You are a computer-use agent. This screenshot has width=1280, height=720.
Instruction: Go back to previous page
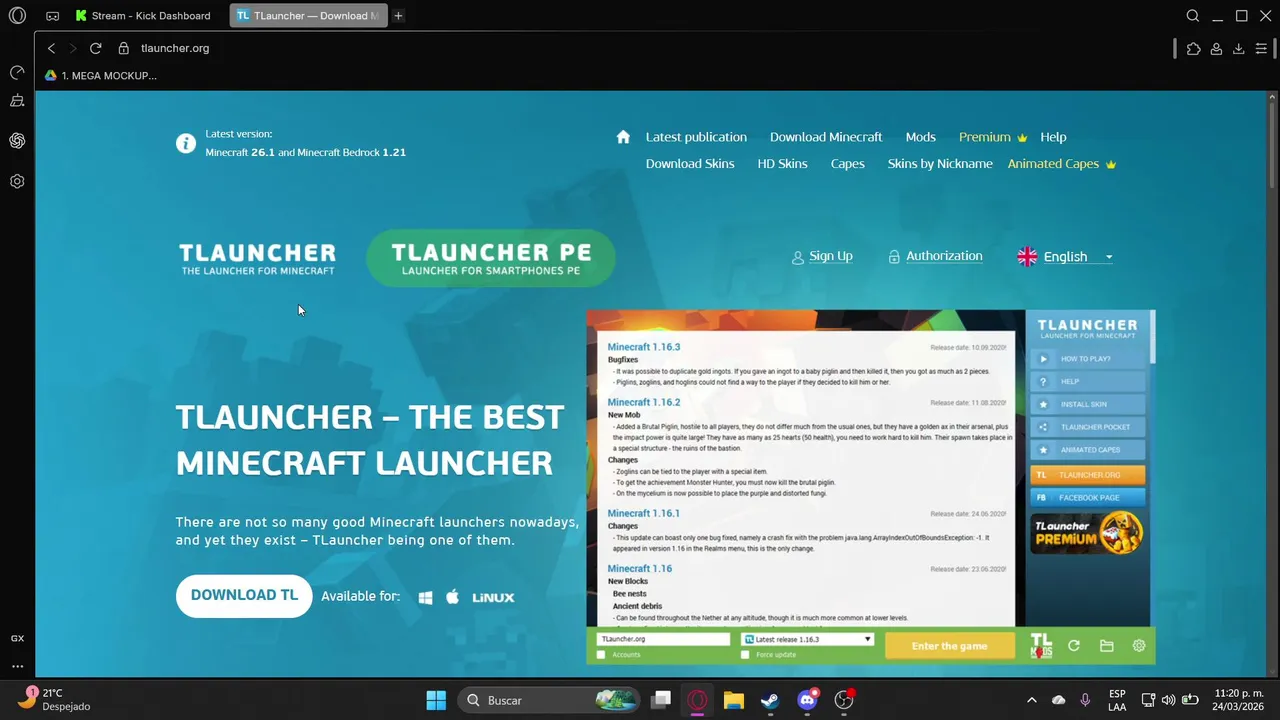(52, 48)
